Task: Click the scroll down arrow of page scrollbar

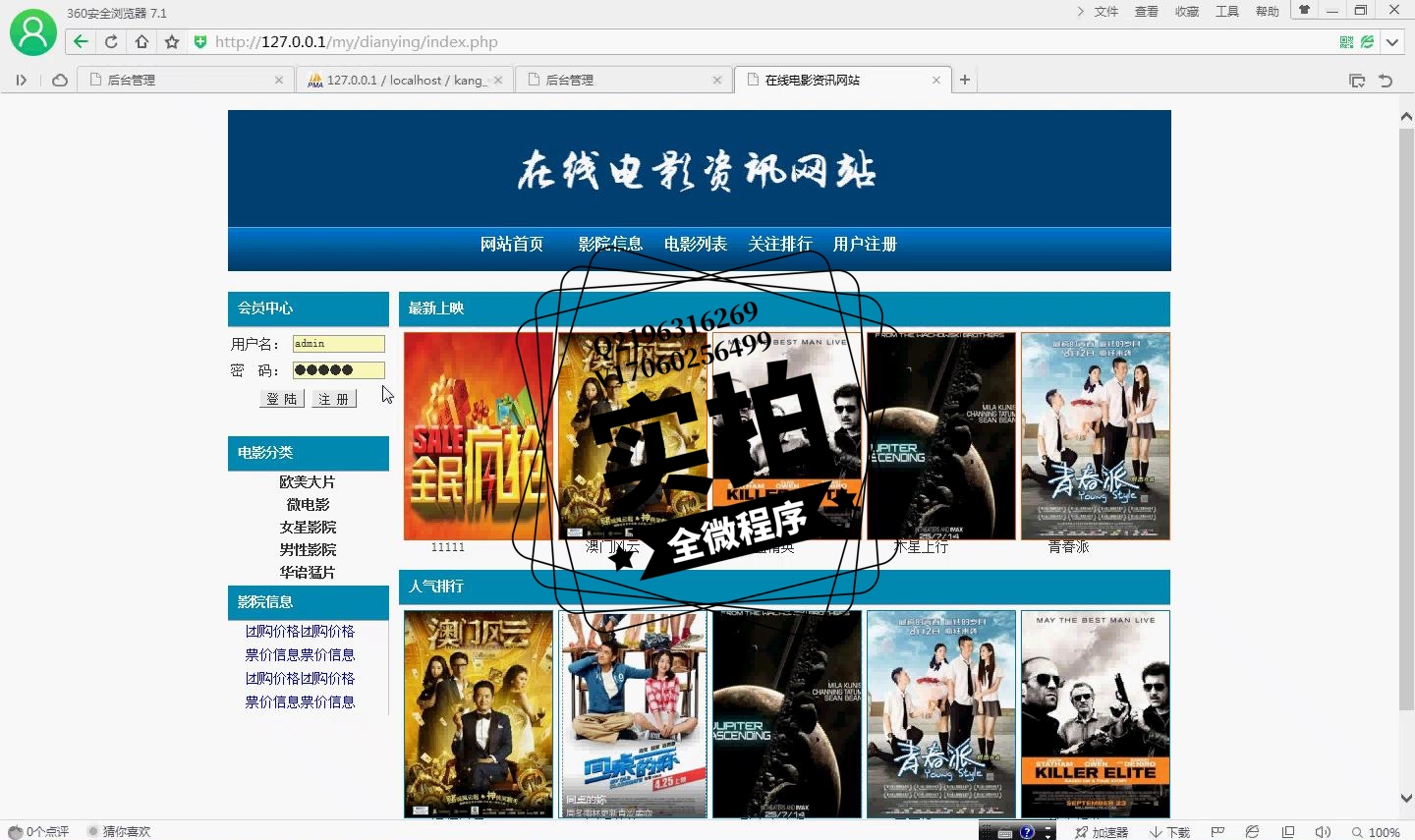Action: click(x=1406, y=799)
